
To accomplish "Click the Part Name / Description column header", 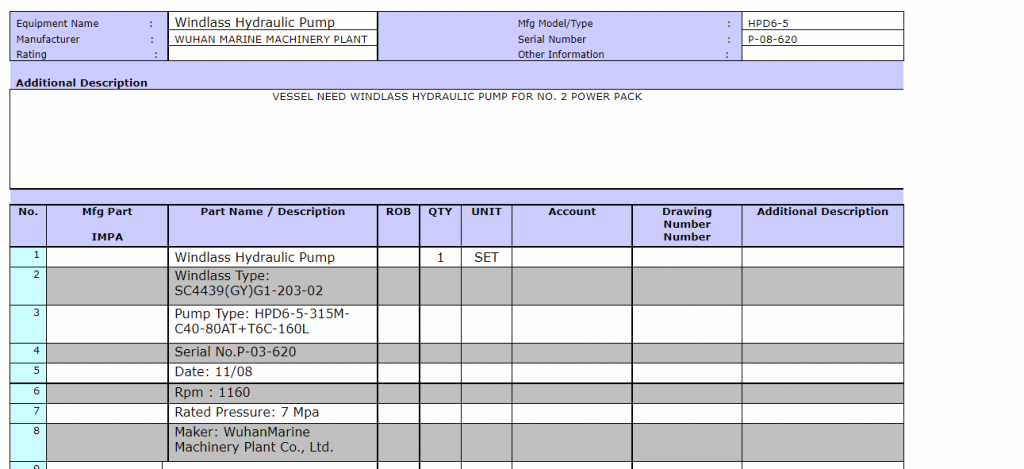I will coord(273,212).
